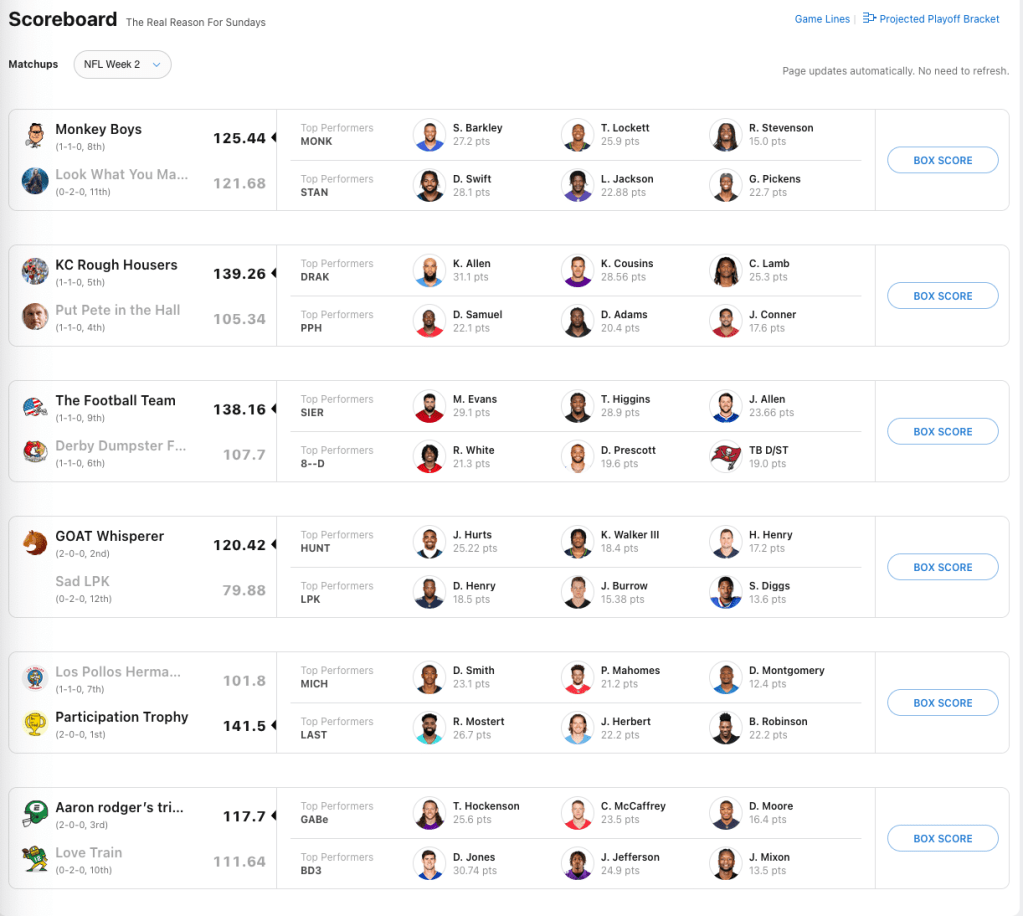Open the NFL Week 2 matchups dropdown
The height and width of the screenshot is (916, 1023).
click(x=122, y=65)
